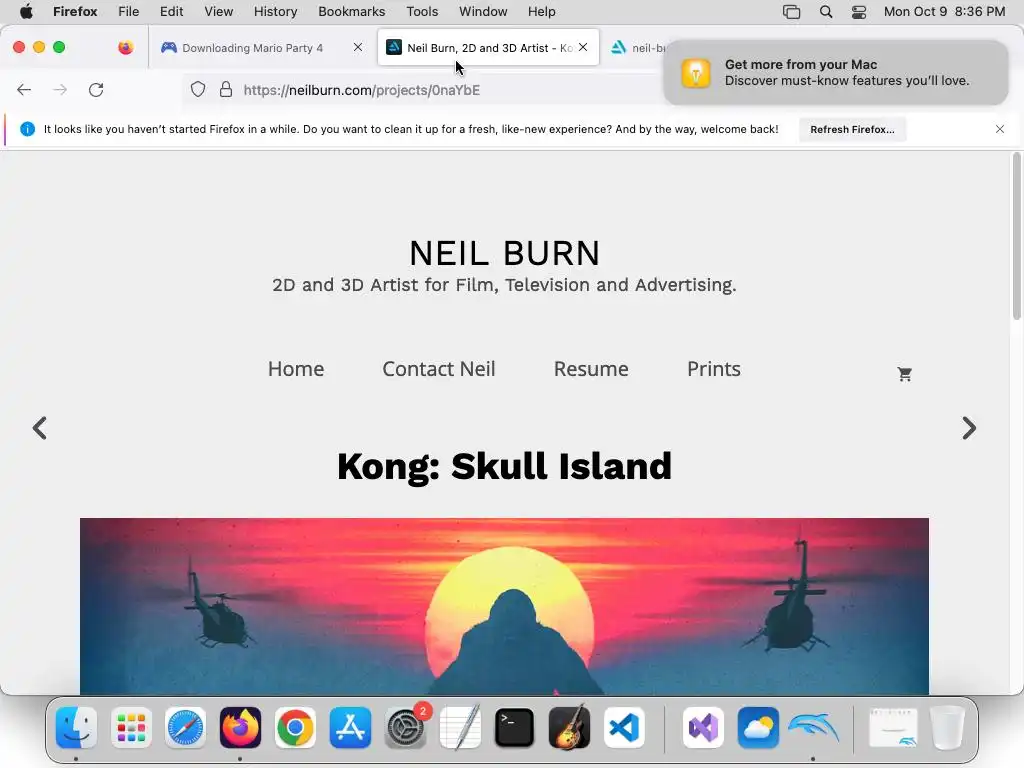Open the Help menu
The width and height of the screenshot is (1024, 768).
[x=542, y=12]
